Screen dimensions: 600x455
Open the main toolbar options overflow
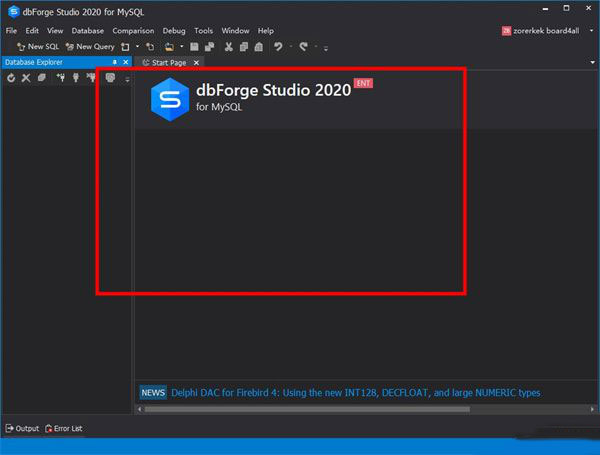(x=326, y=48)
